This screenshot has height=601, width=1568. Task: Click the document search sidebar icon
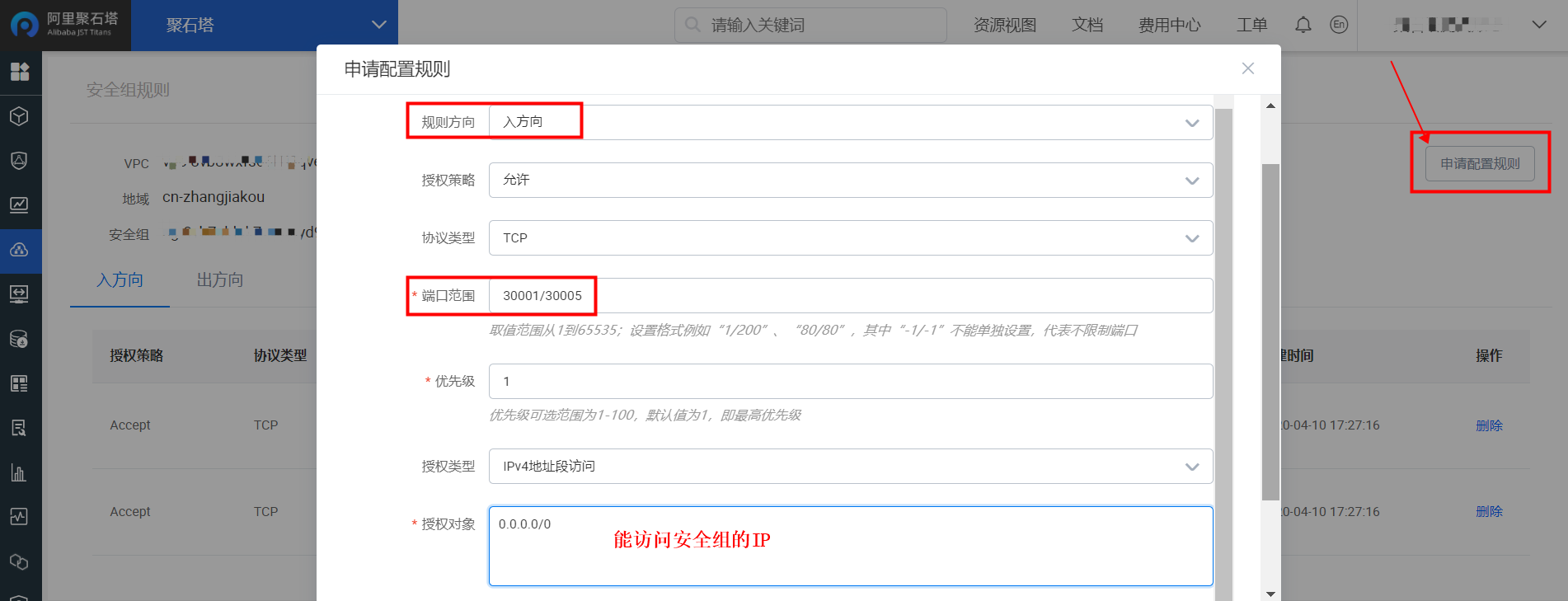pyautogui.click(x=20, y=428)
